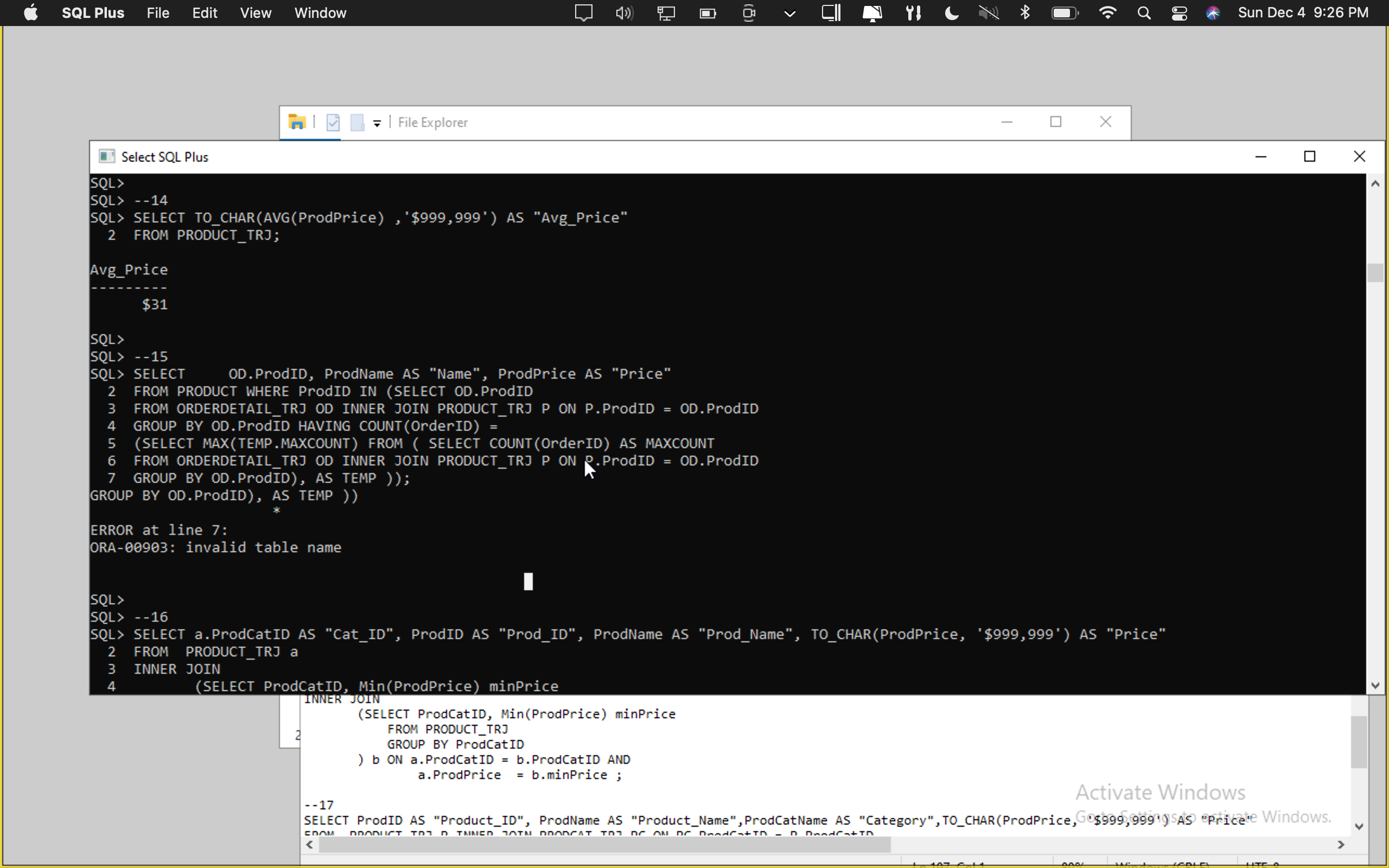Expand the chevron hidden icons in menu bar
Screen dimensions: 1389x868
(x=790, y=14)
